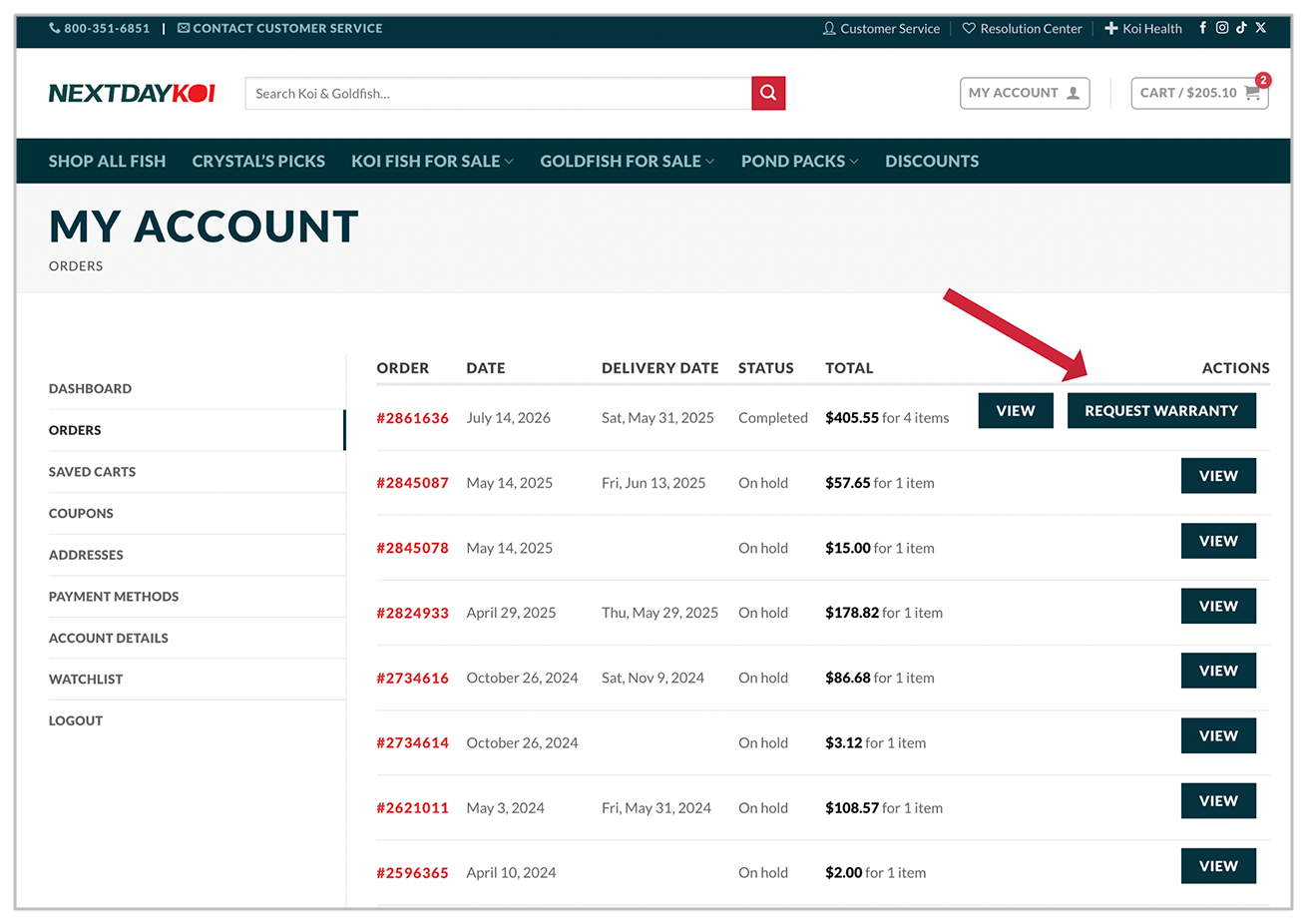The width and height of the screenshot is (1307, 924).
Task: Click delivery date Sat, Nov 9, 2024
Action: click(x=653, y=678)
